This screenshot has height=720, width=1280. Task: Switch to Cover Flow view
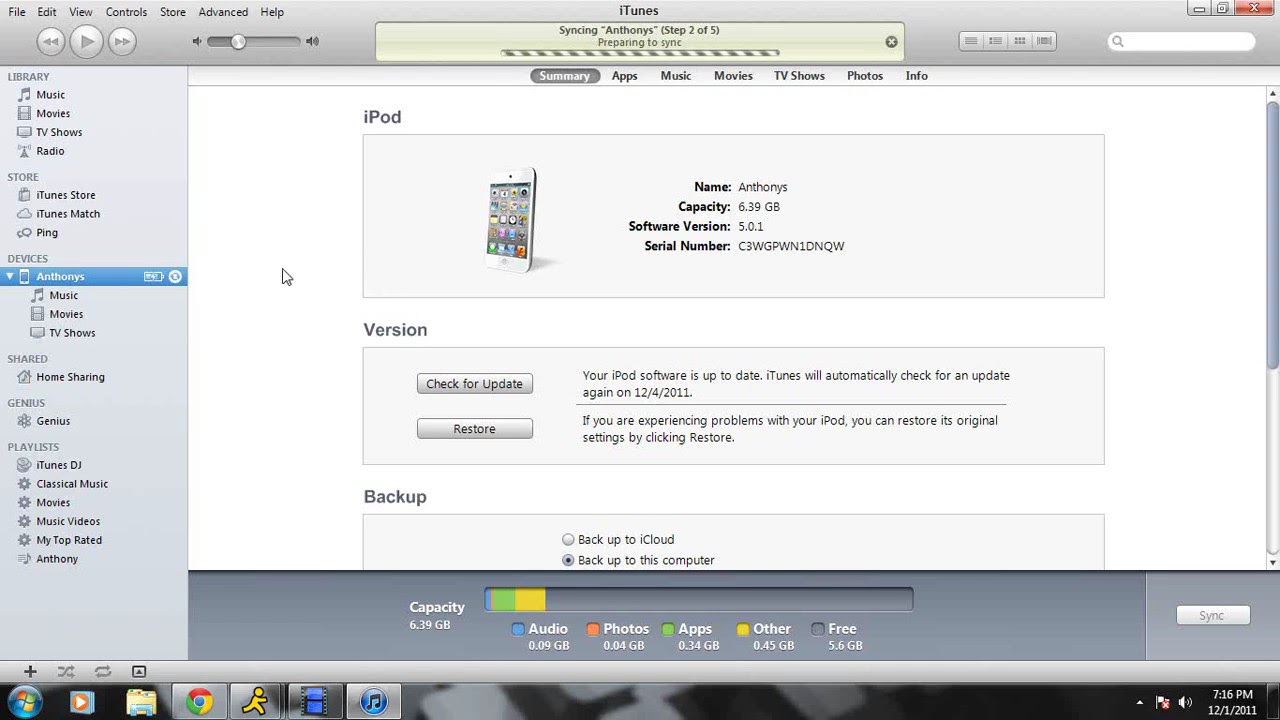(1044, 41)
